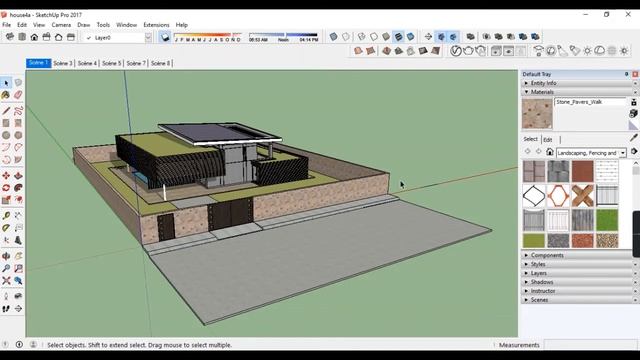The image size is (640, 360).
Task: Toggle X-Ray face style
Action: click(333, 37)
